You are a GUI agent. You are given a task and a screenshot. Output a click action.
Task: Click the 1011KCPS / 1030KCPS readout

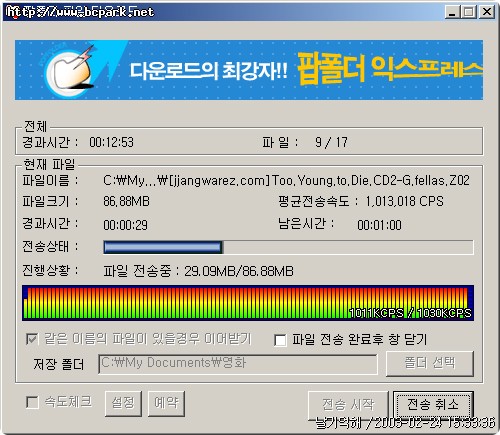tap(410, 313)
